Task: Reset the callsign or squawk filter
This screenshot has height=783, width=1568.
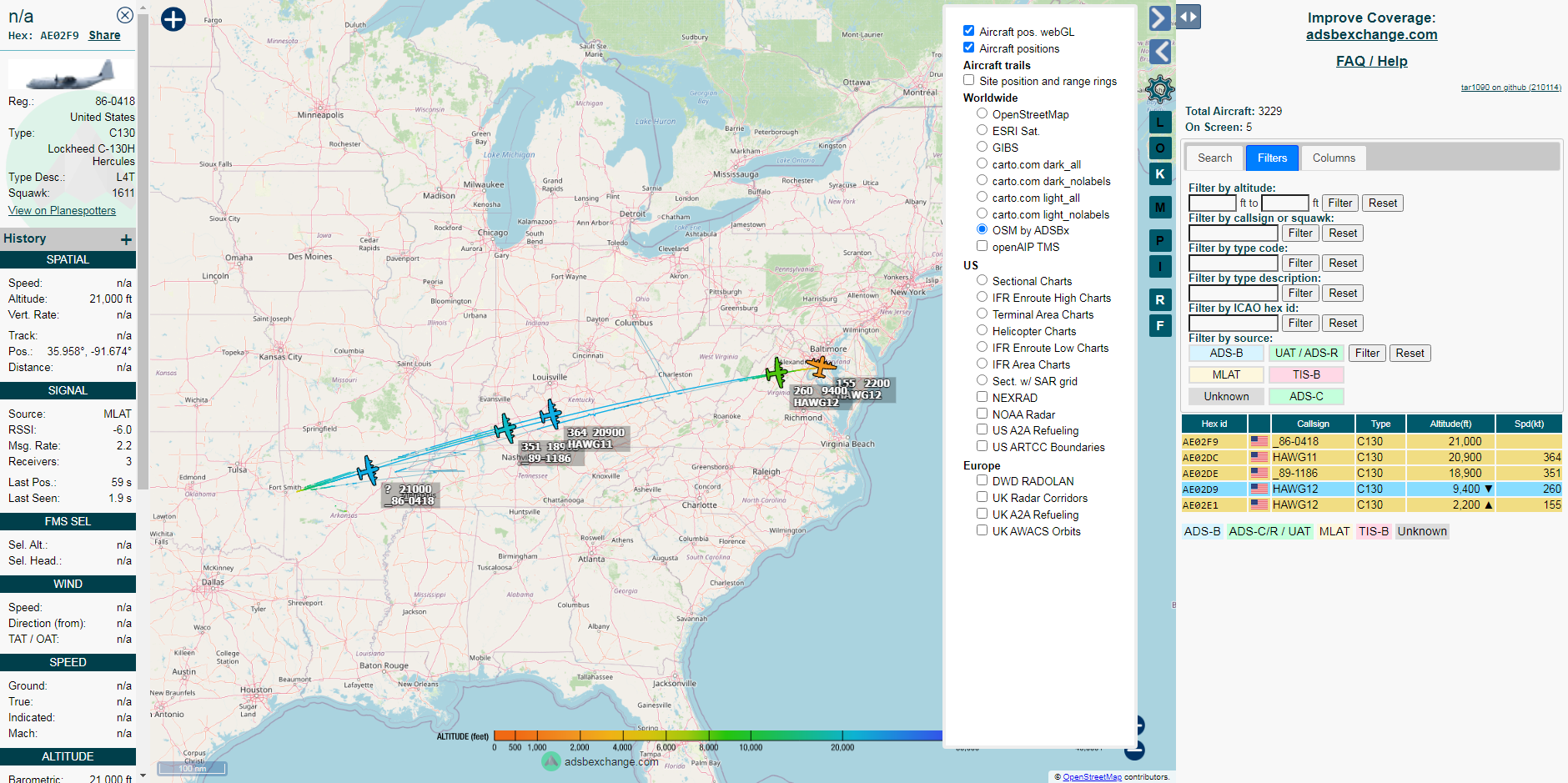Action: [1342, 233]
